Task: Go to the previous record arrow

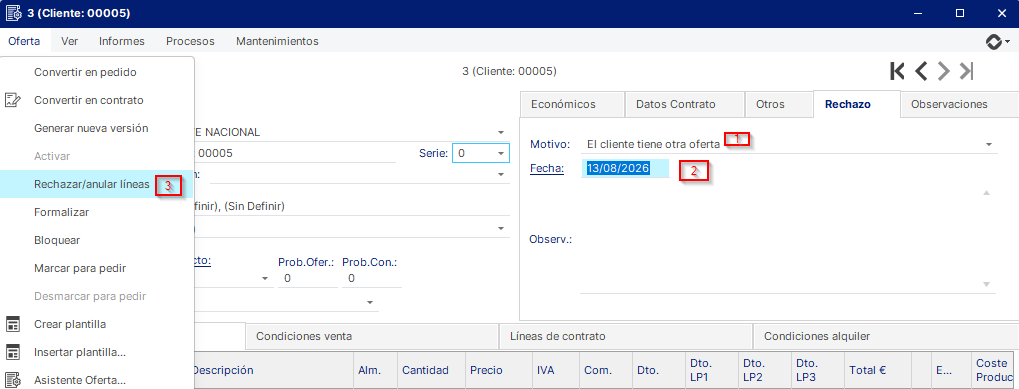Action: tap(921, 71)
